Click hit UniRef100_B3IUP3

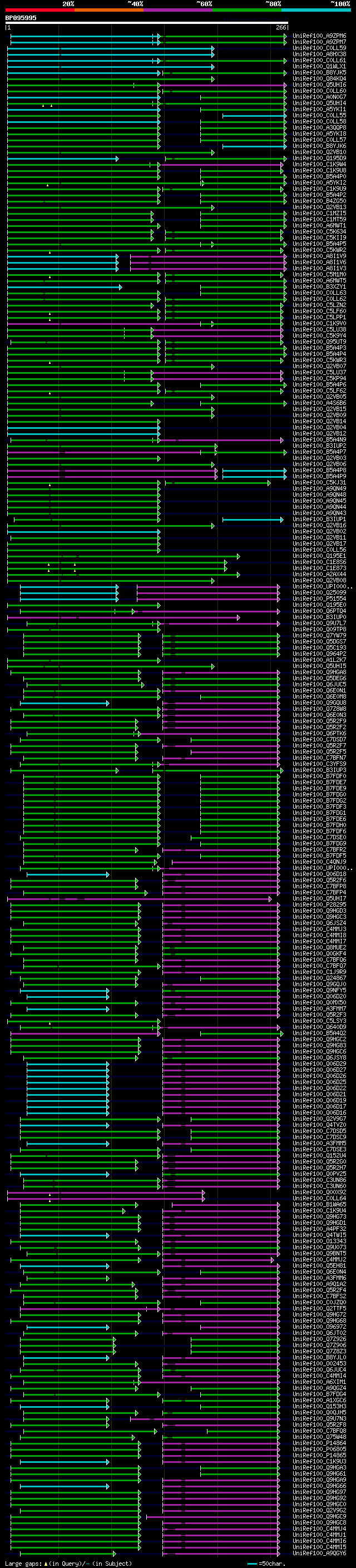(x=319, y=770)
